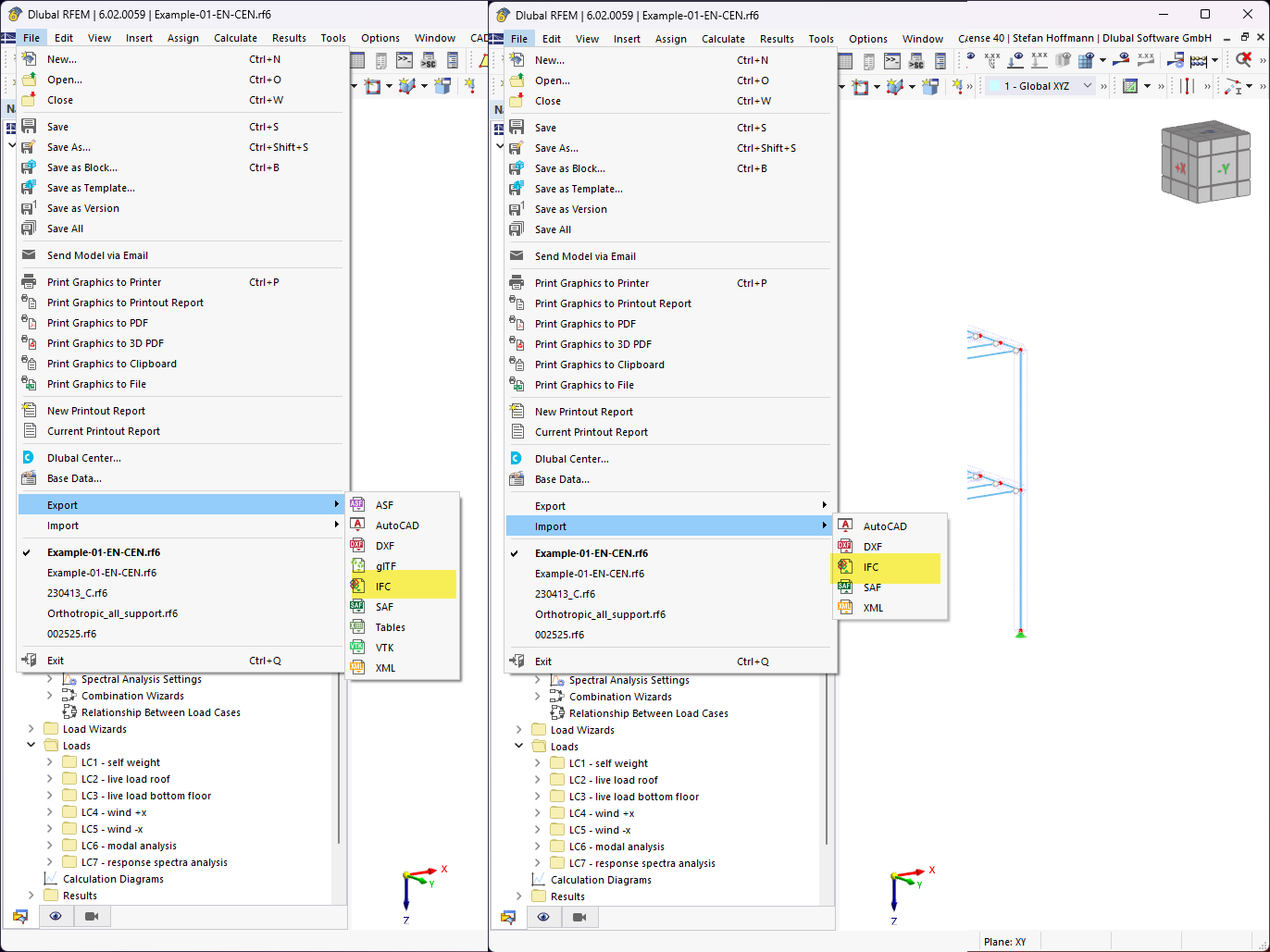Collapse the Loads folder in the navigator
The image size is (1270, 952).
tap(31, 745)
